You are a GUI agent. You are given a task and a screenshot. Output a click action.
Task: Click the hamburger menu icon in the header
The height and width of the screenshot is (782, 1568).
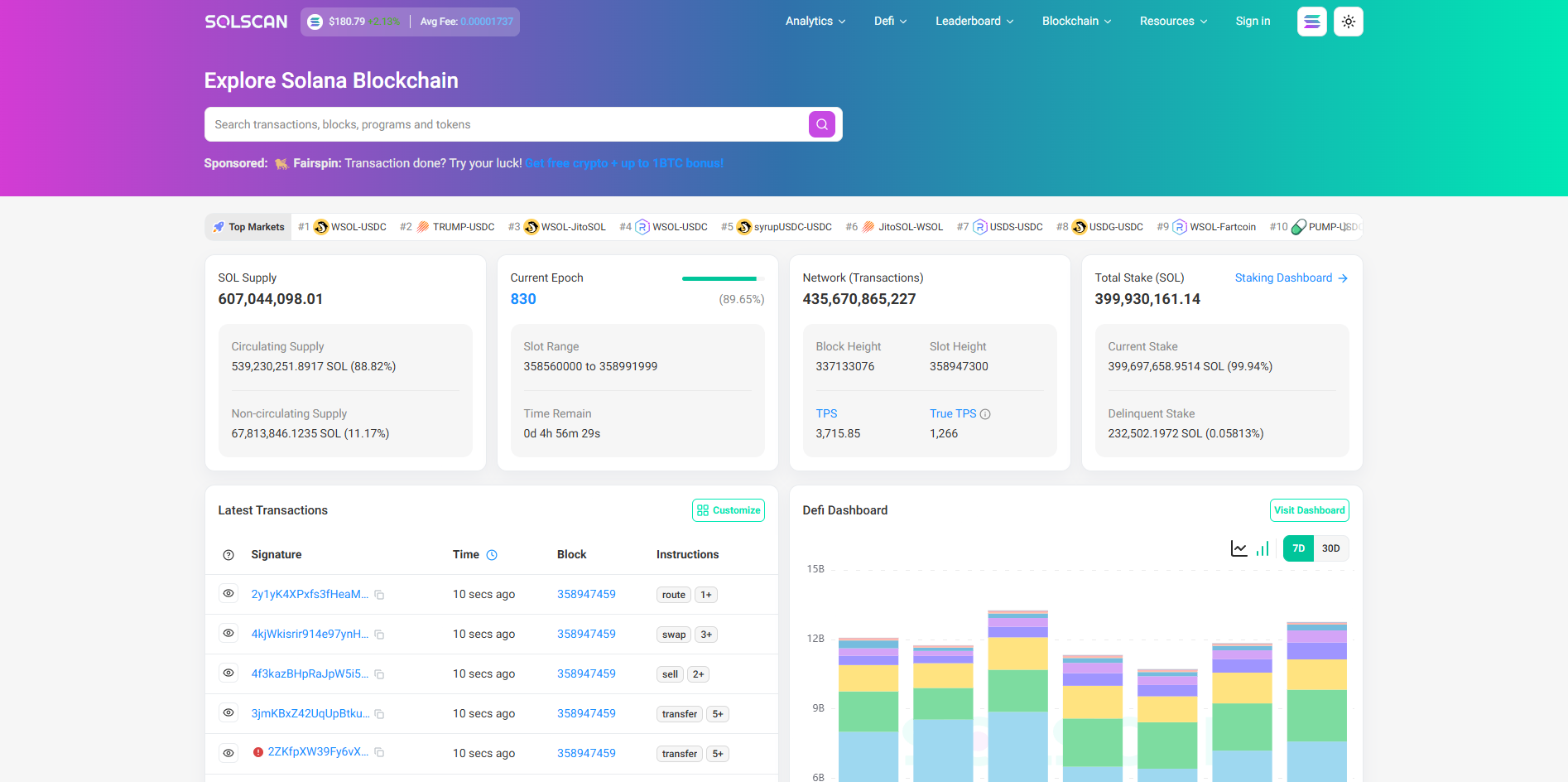coord(1311,21)
